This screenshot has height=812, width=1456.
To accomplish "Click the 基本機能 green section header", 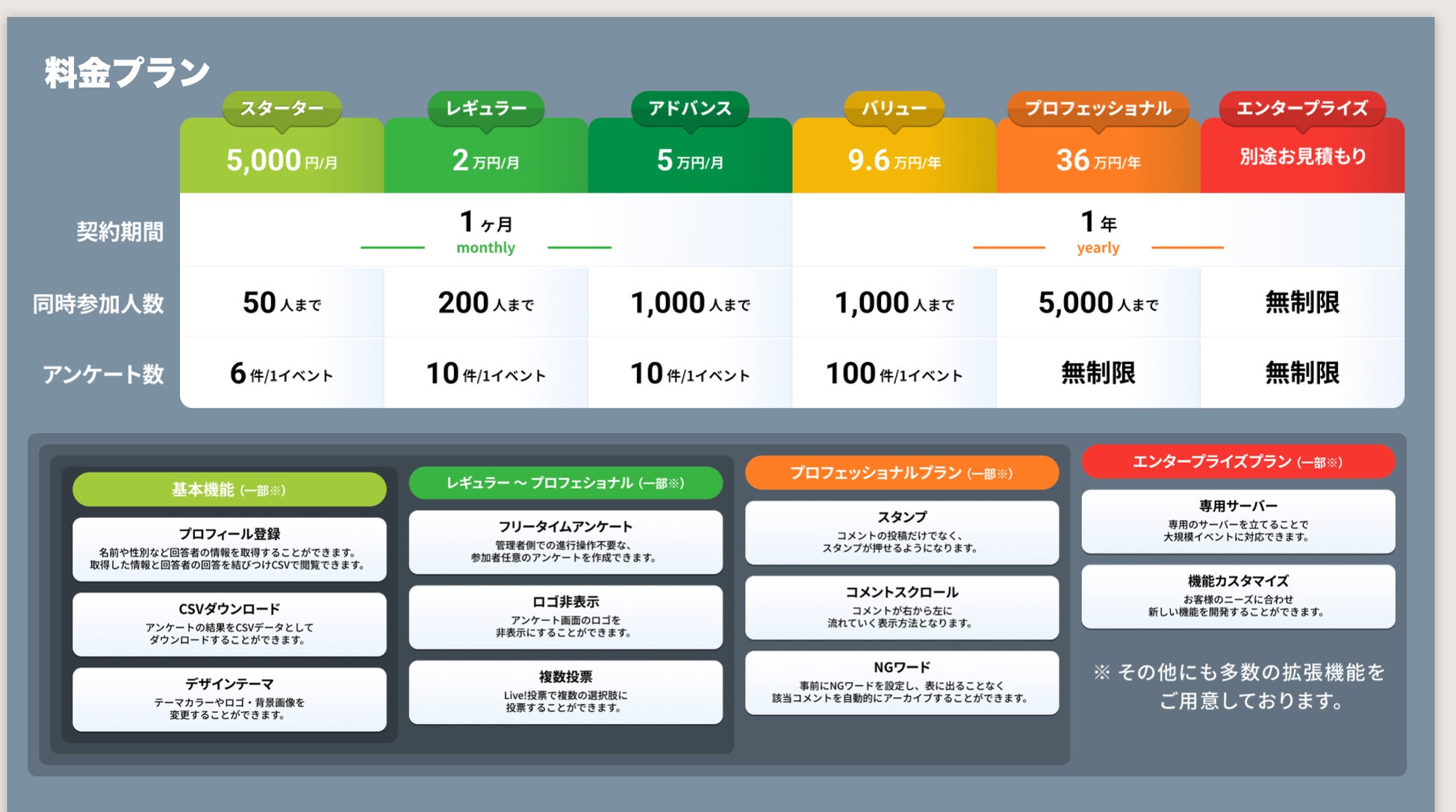I will [229, 490].
